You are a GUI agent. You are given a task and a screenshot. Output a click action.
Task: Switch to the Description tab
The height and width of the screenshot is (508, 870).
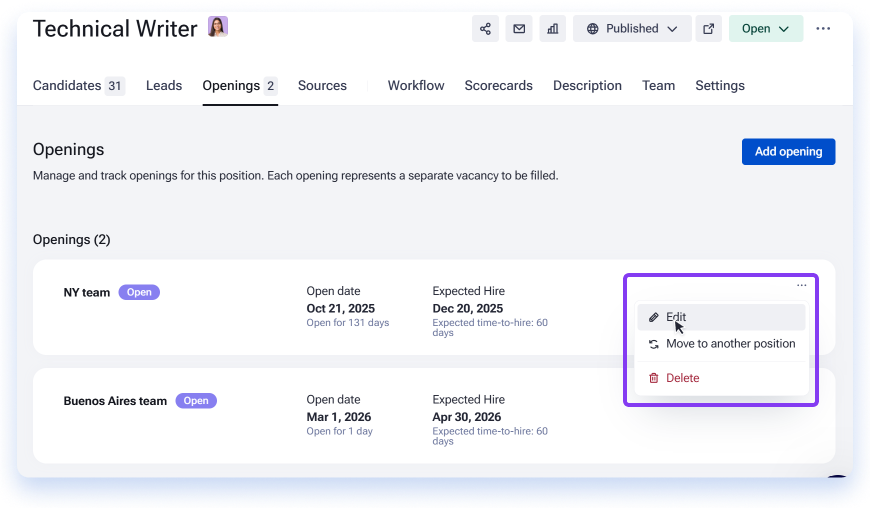(588, 85)
